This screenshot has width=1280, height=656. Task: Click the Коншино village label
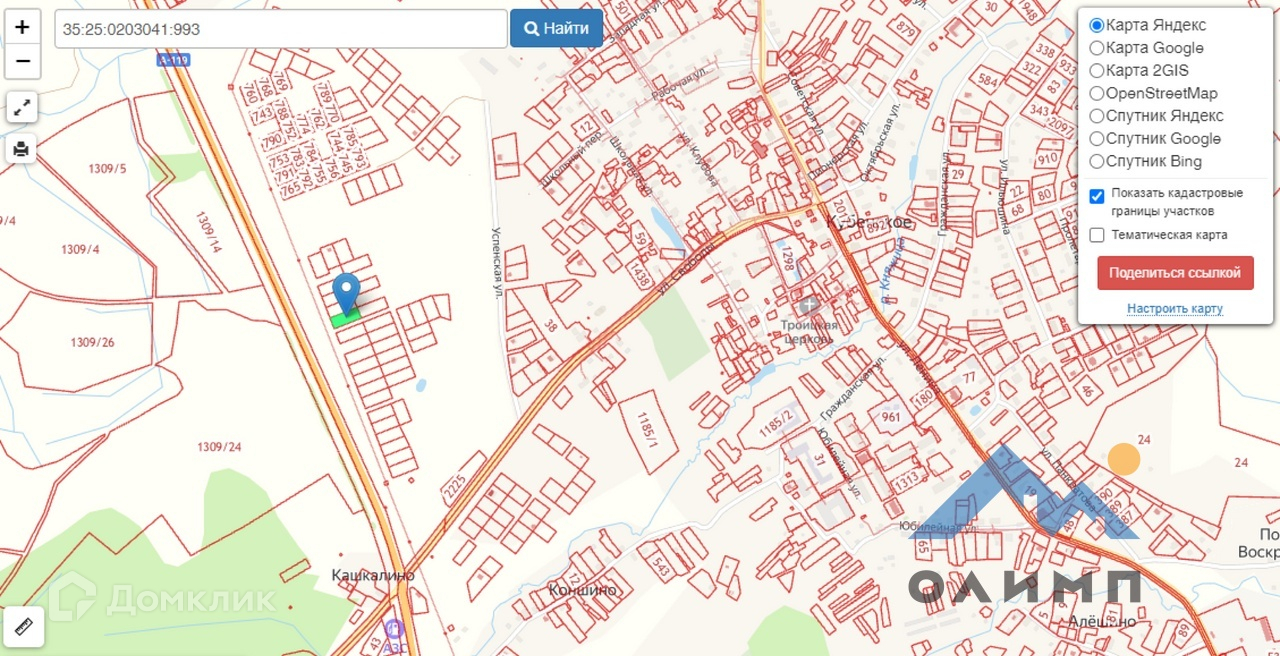click(583, 590)
